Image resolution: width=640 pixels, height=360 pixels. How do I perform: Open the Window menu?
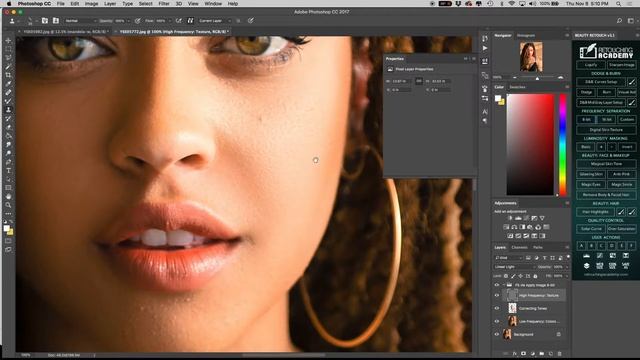pyautogui.click(x=213, y=4)
